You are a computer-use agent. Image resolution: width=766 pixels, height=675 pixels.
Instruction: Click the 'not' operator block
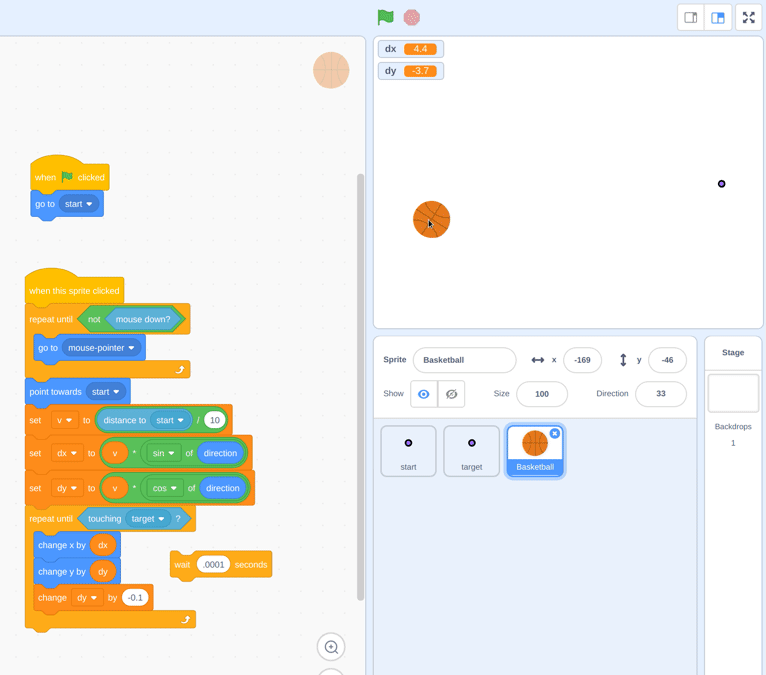click(x=94, y=319)
